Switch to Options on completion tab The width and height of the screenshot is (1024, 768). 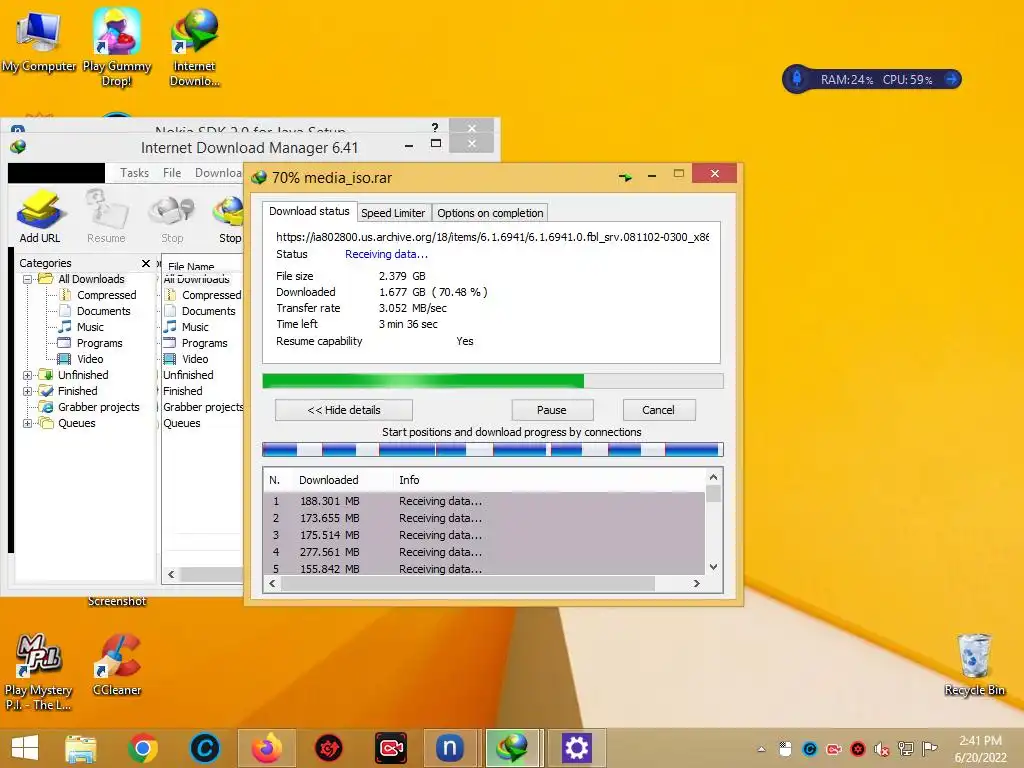490,213
